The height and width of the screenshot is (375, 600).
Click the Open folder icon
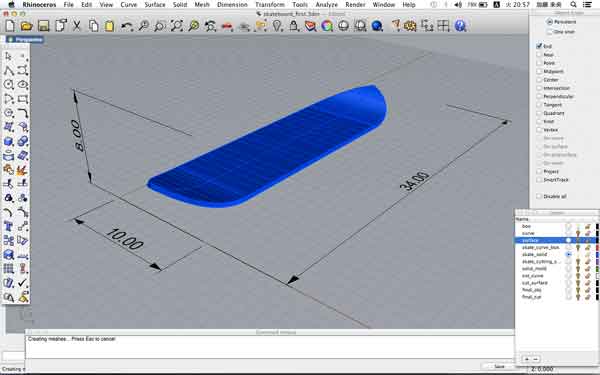[x=26, y=26]
